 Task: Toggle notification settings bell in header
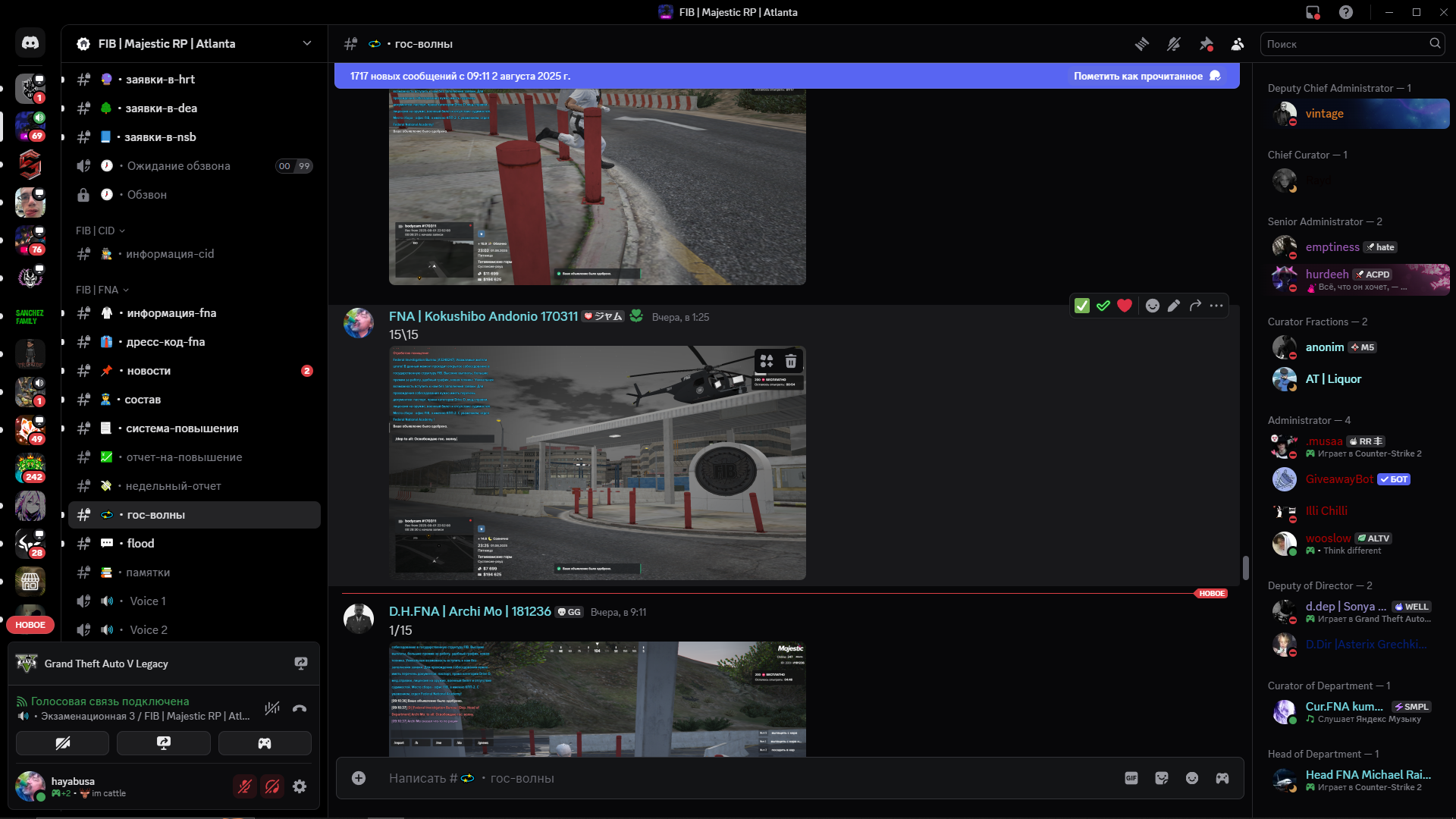pyautogui.click(x=1174, y=44)
